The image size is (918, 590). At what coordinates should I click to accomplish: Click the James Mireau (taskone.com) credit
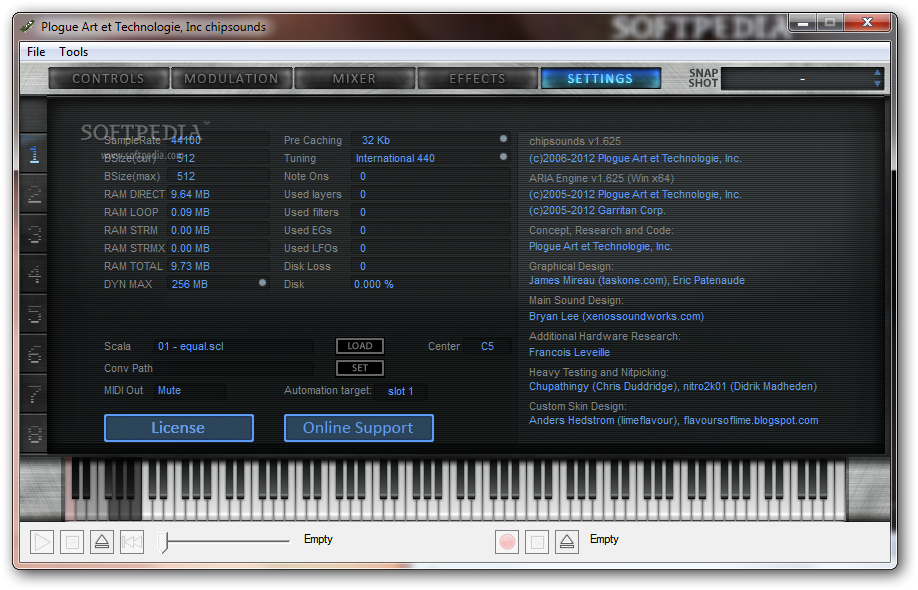tap(598, 280)
